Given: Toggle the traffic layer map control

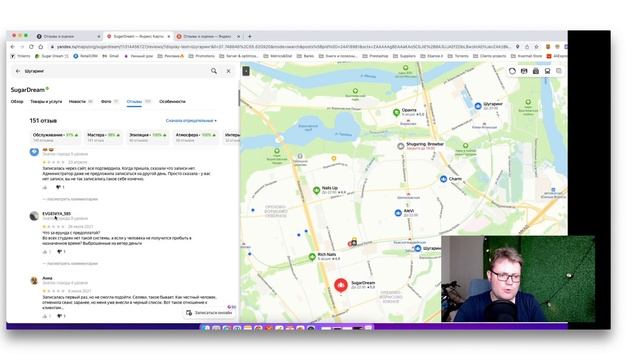Looking at the screenshot, I should 512,71.
